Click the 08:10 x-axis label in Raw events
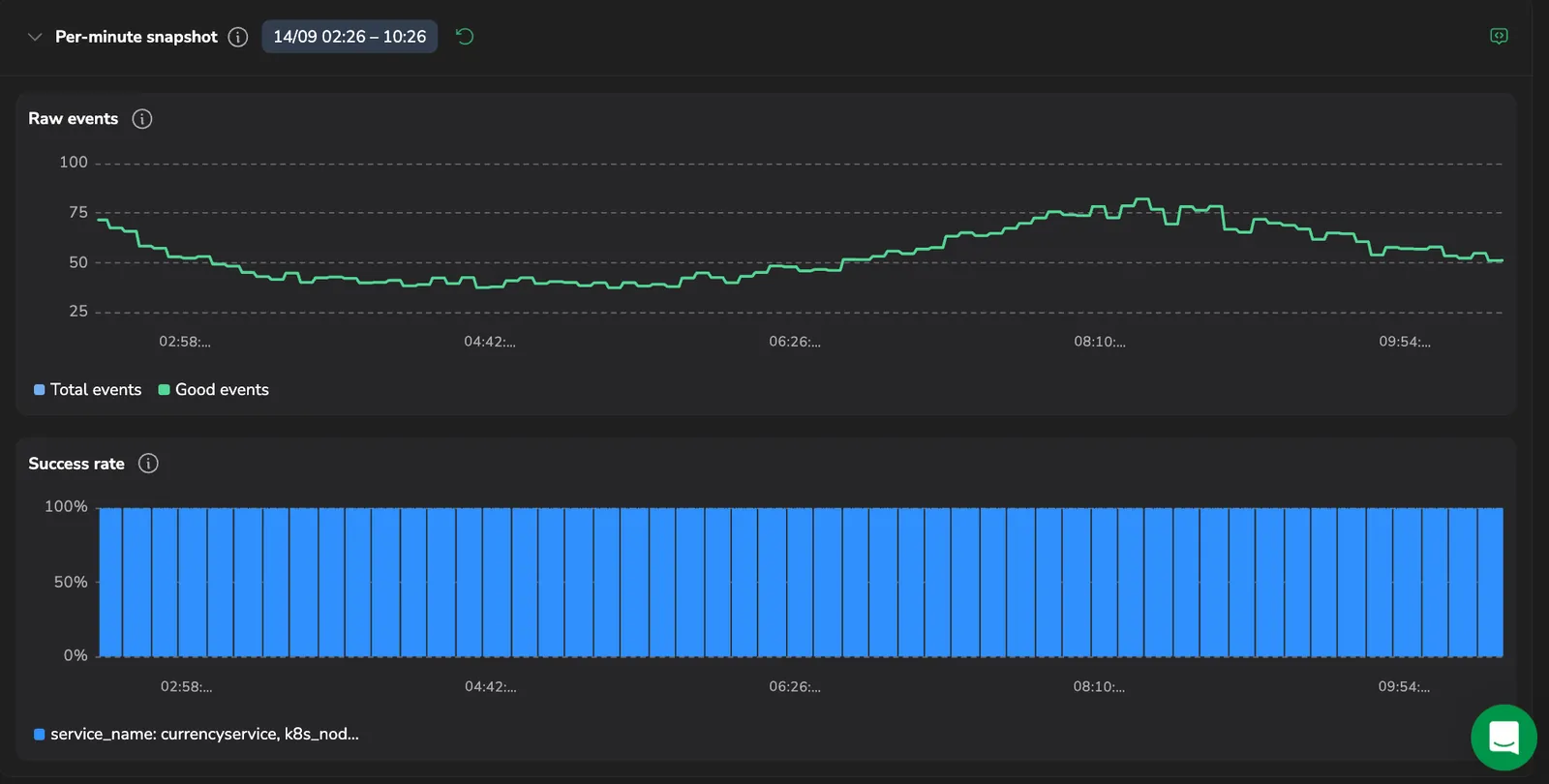 pos(1100,342)
